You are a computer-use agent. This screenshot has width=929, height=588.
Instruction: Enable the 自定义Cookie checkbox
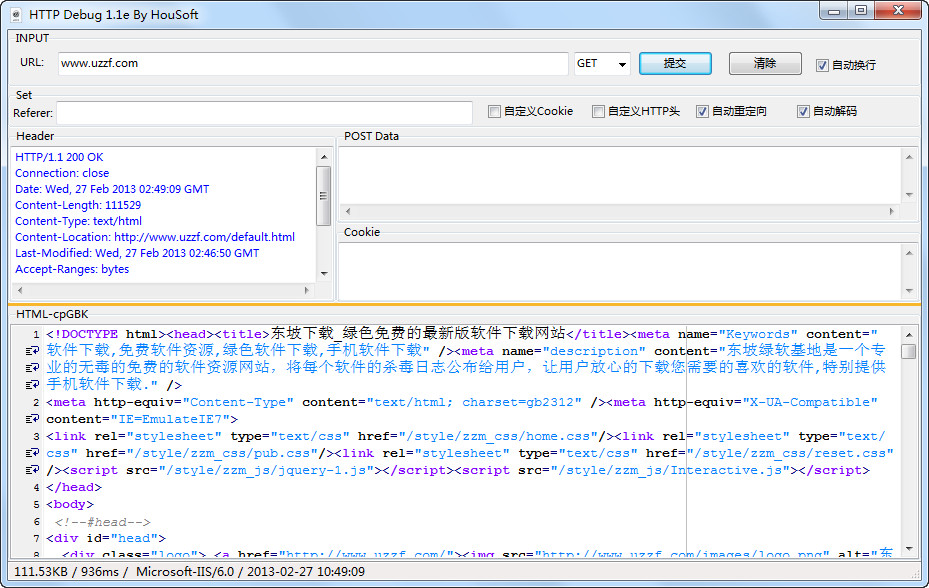coord(494,111)
